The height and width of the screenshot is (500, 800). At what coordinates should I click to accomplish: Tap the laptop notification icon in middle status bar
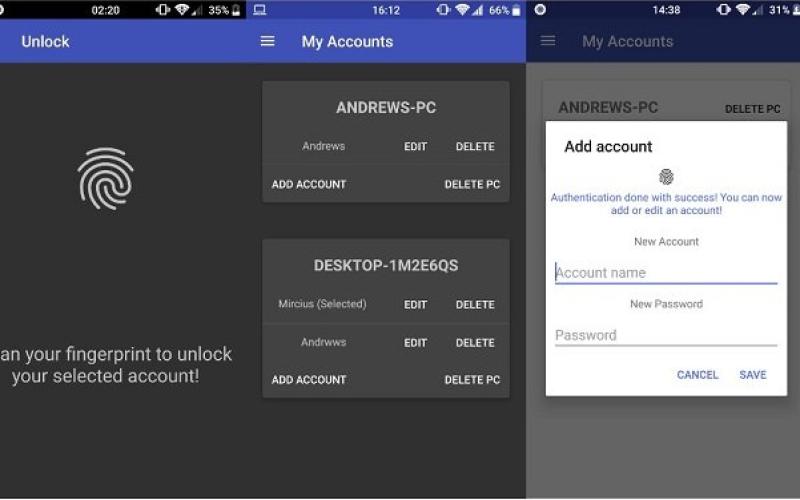260,10
